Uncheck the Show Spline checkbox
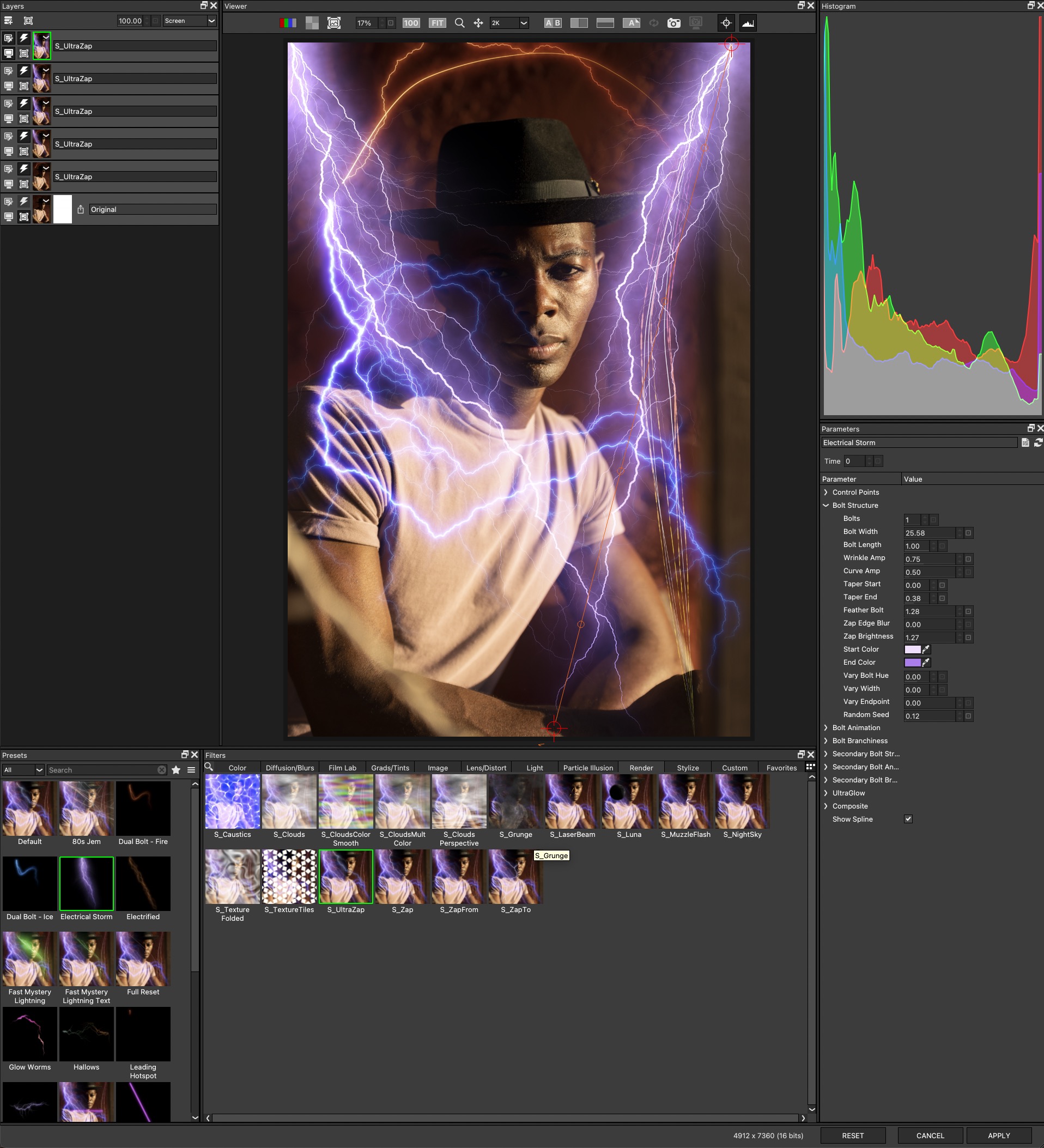Viewport: 1044px width, 1148px height. [908, 819]
